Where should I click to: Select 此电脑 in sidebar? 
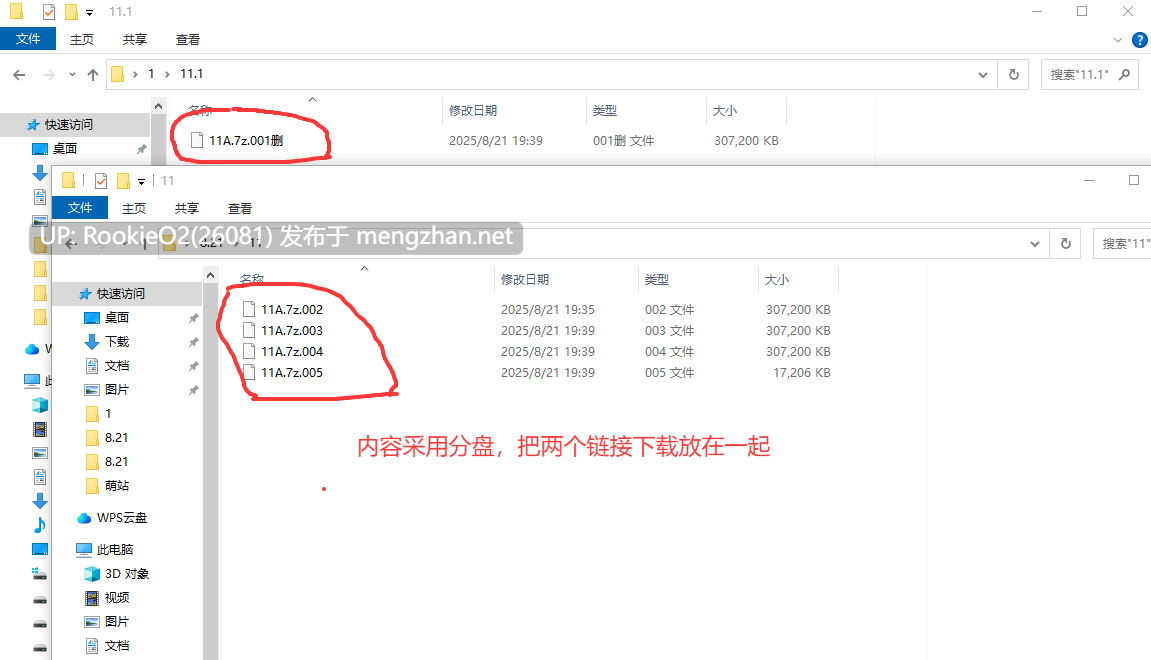click(115, 550)
